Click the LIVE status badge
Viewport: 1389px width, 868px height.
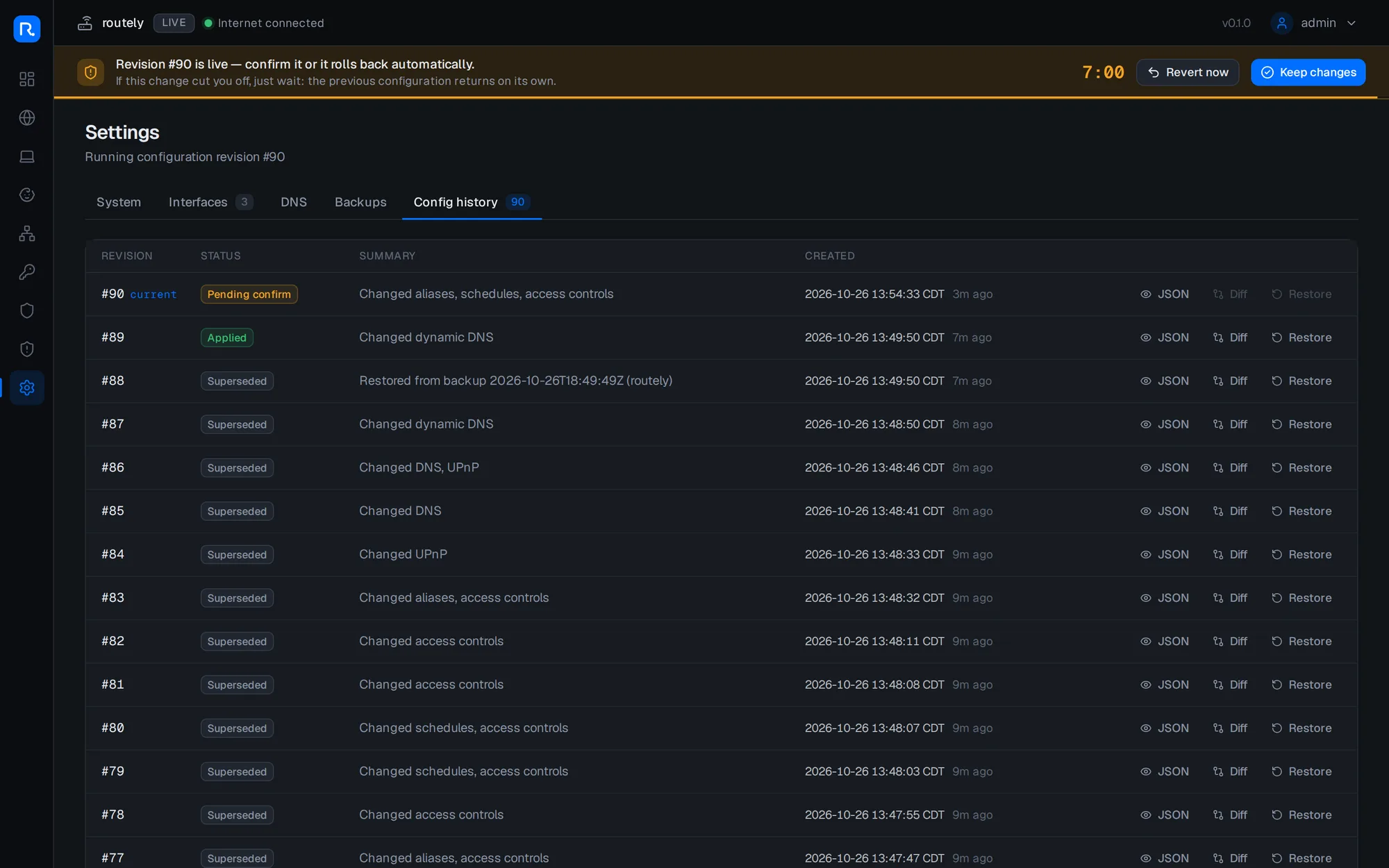(174, 23)
